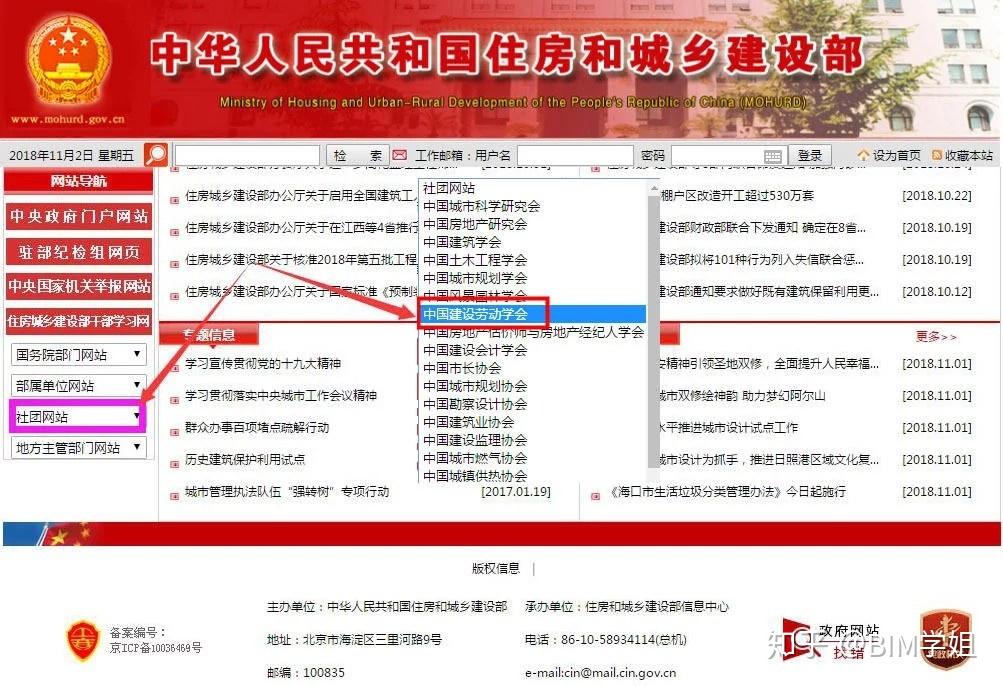
Task: Click the date text 2018年11月2日 星期五
Action: 72,156
